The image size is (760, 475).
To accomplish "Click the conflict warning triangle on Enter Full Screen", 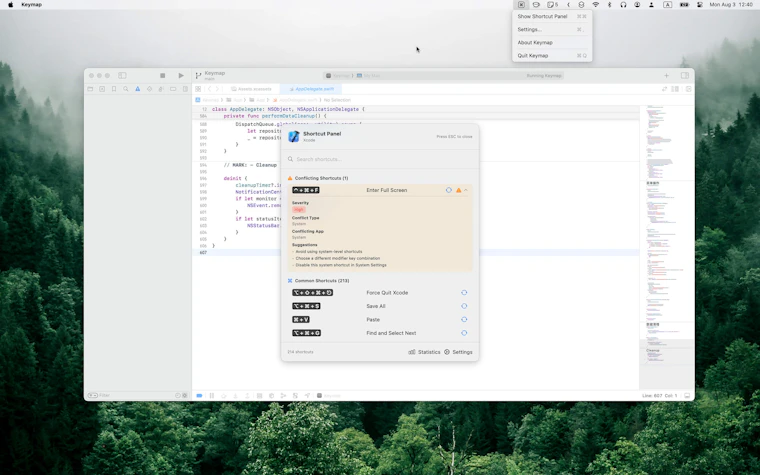I will point(458,190).
